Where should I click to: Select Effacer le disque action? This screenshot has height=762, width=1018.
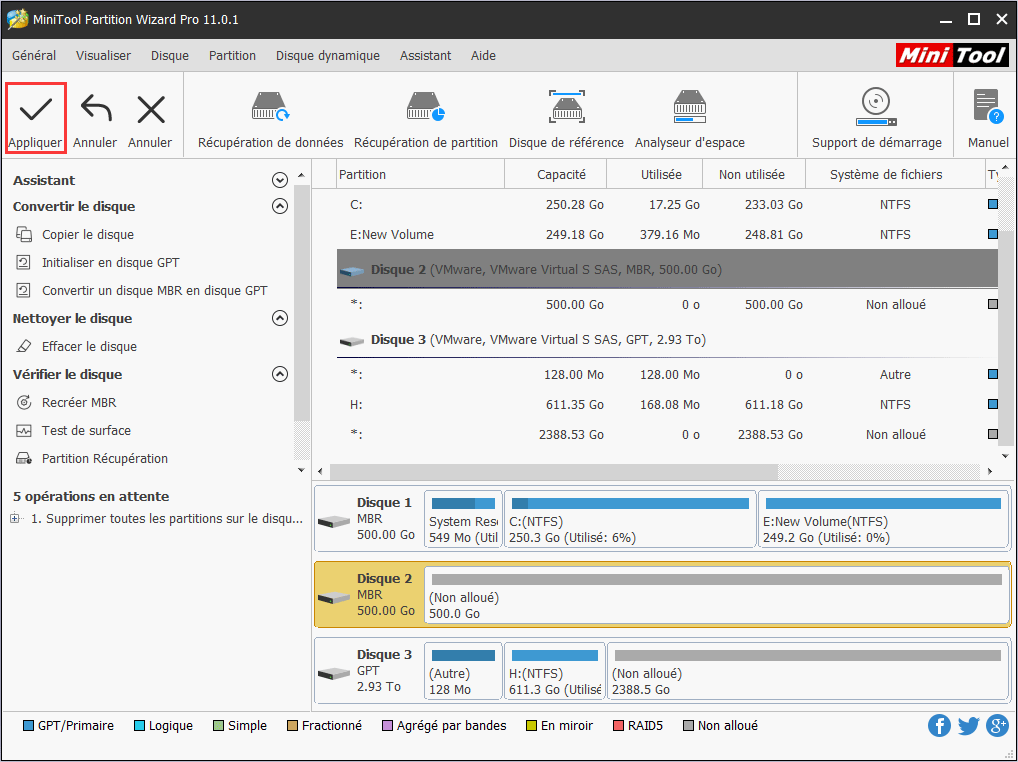[89, 346]
